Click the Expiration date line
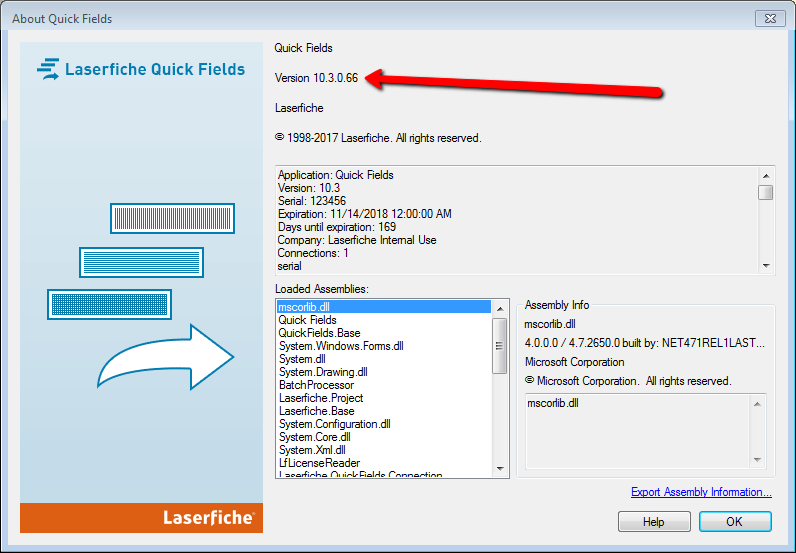The width and height of the screenshot is (796, 553). [x=364, y=214]
